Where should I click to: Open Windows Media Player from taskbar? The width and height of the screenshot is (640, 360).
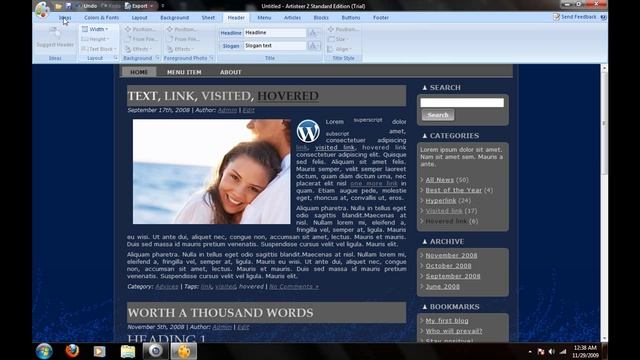99,351
